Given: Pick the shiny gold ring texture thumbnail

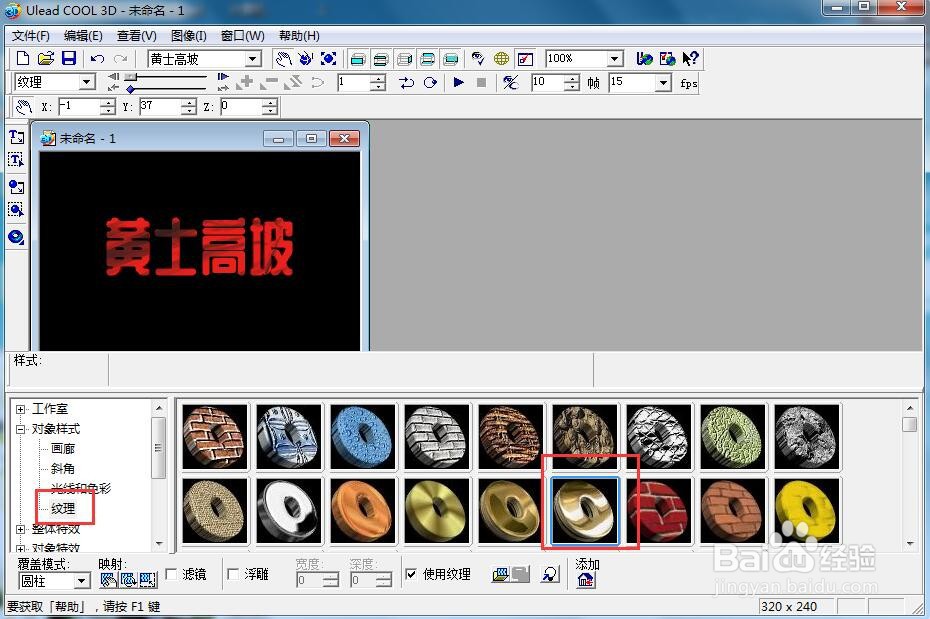Looking at the screenshot, I should (x=585, y=511).
